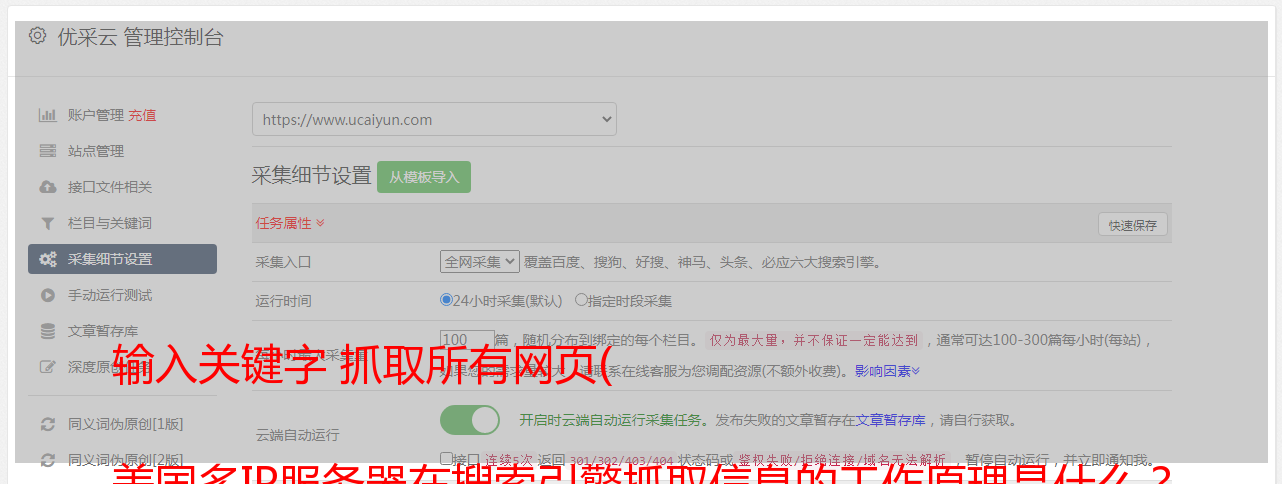Image resolution: width=1282 pixels, height=484 pixels.
Task: Collapse the 任务属性 section
Action: click(x=290, y=223)
